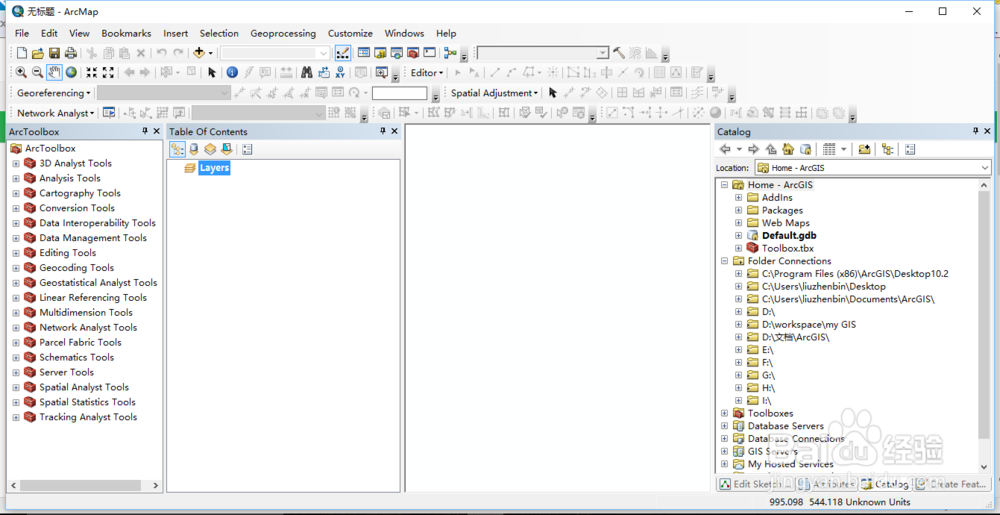Viewport: 1000px width, 515px height.
Task: Click the Add Data plus icon
Action: click(200, 53)
